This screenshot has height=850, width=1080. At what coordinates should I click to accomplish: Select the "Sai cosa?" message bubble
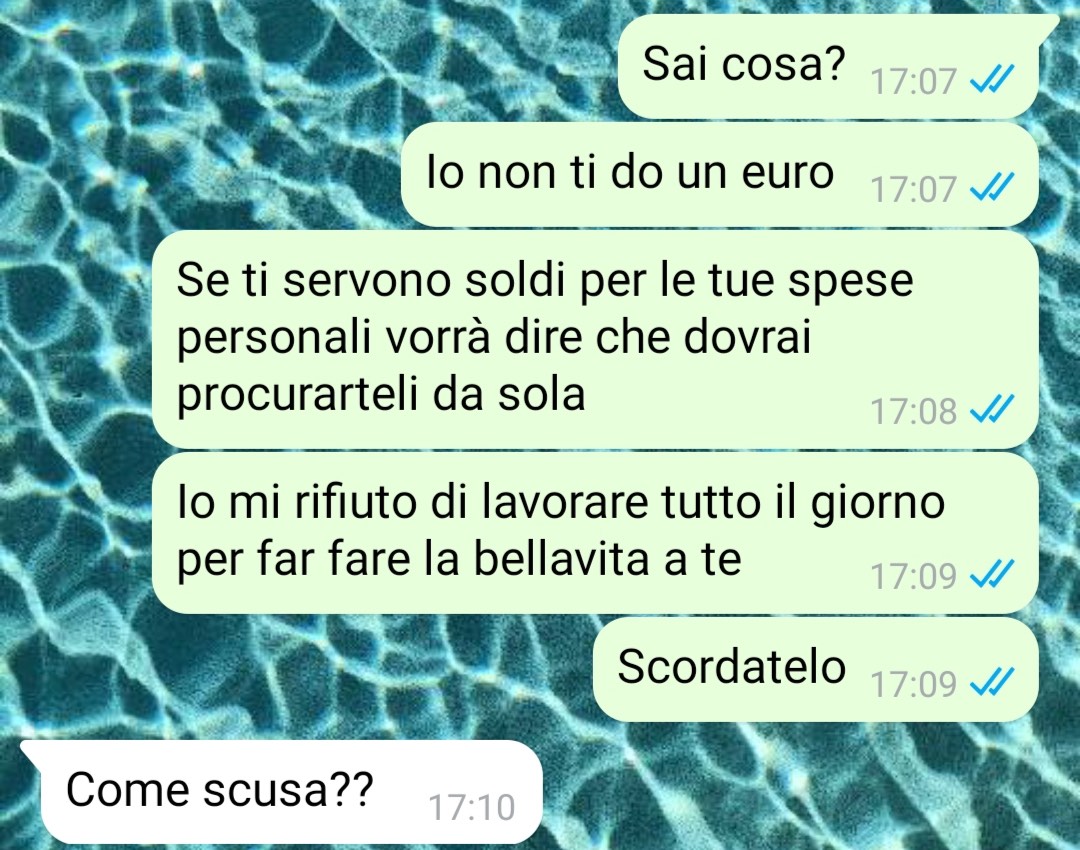point(829,67)
